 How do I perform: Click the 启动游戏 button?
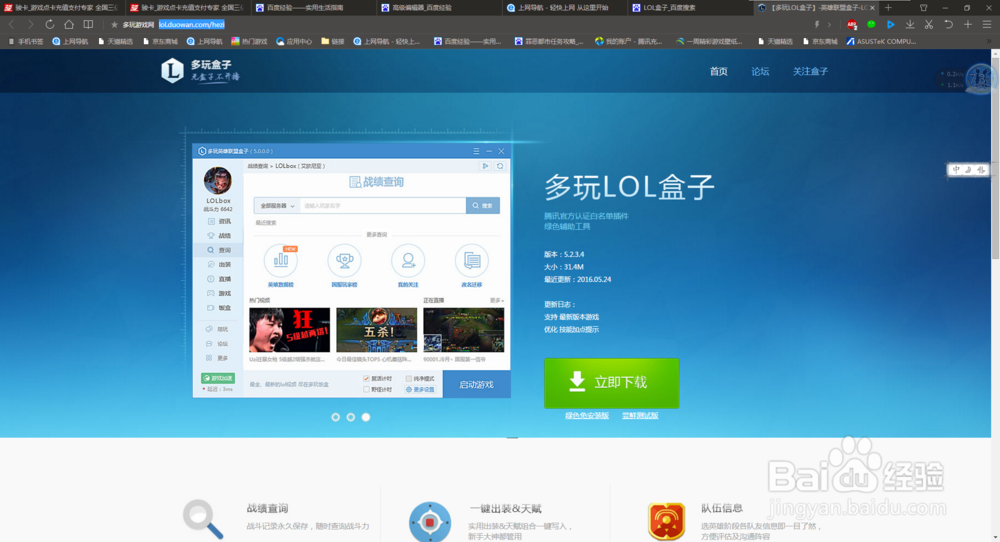(476, 385)
